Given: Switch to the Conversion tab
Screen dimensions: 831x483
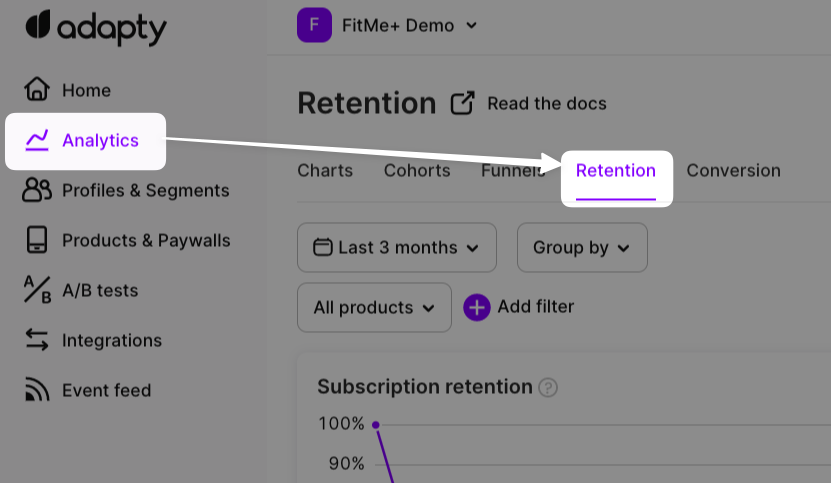Looking at the screenshot, I should coord(733,170).
